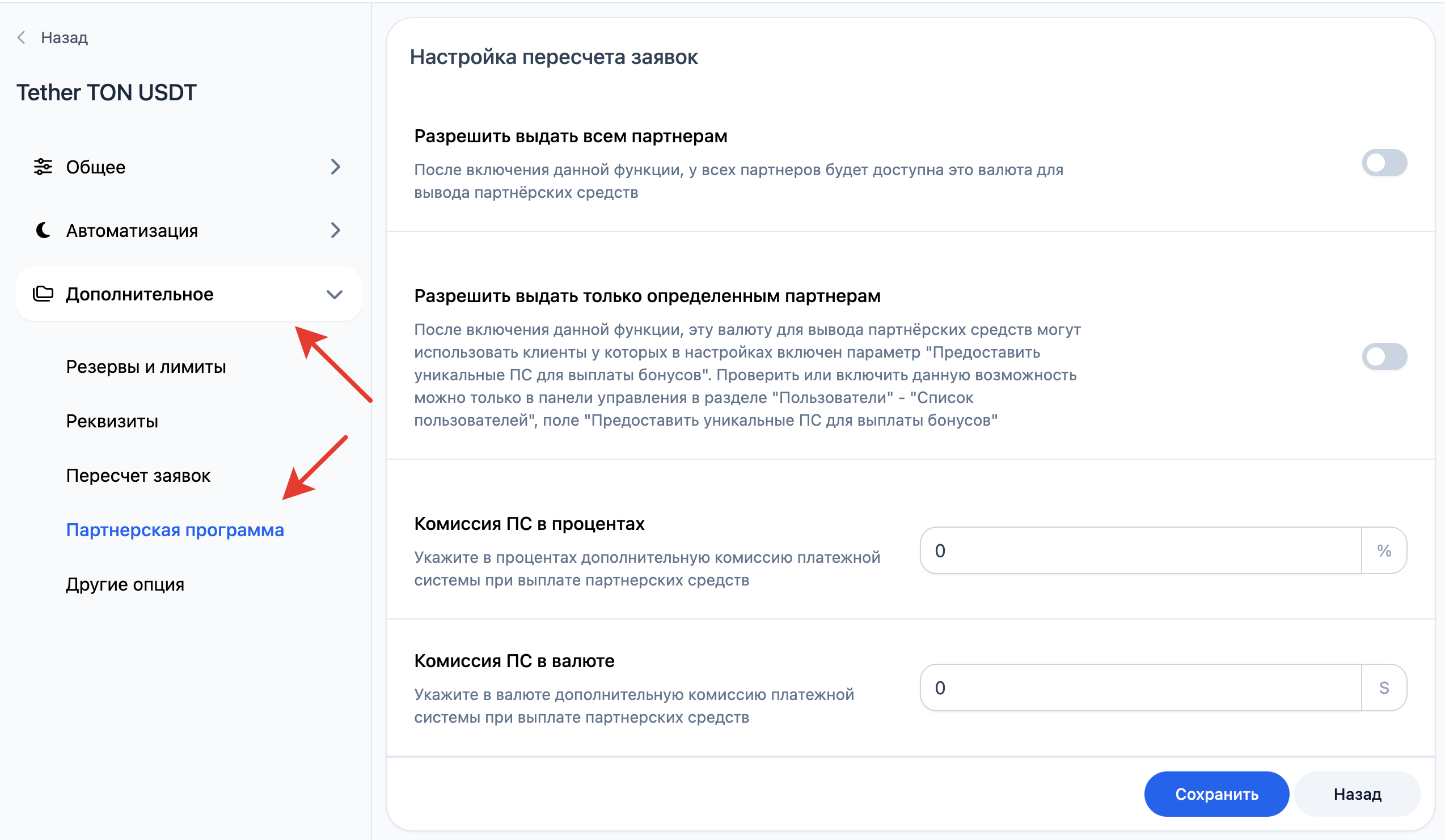Click the blue Сохранить button
This screenshot has width=1445, height=840.
(x=1217, y=794)
